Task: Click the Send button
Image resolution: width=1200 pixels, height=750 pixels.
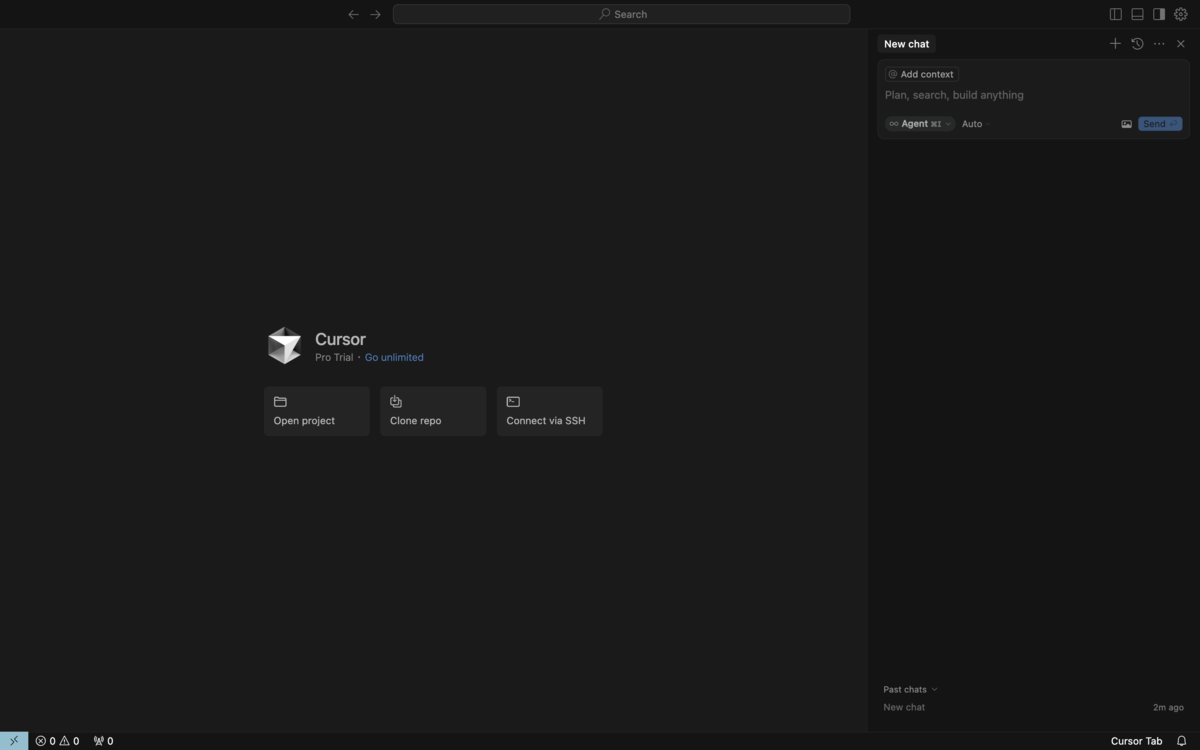Action: click(x=1160, y=124)
